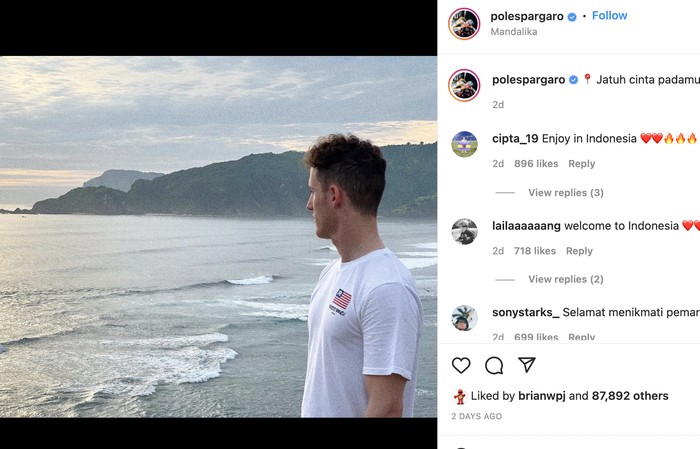Share post via paper plane icon
Image resolution: width=700 pixels, height=449 pixels.
click(x=527, y=365)
